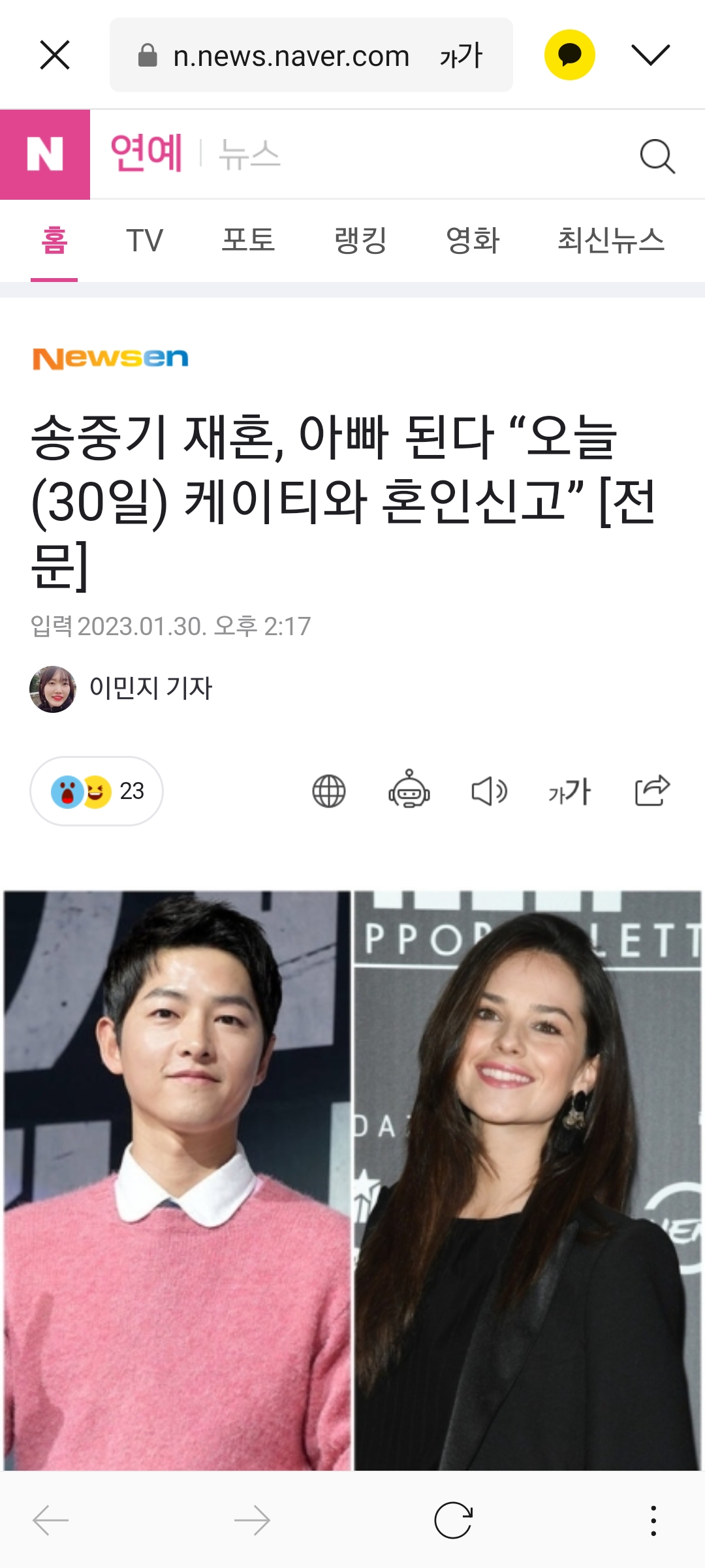Close the in-app browser with X
The height and width of the screenshot is (1568, 705).
tap(55, 55)
